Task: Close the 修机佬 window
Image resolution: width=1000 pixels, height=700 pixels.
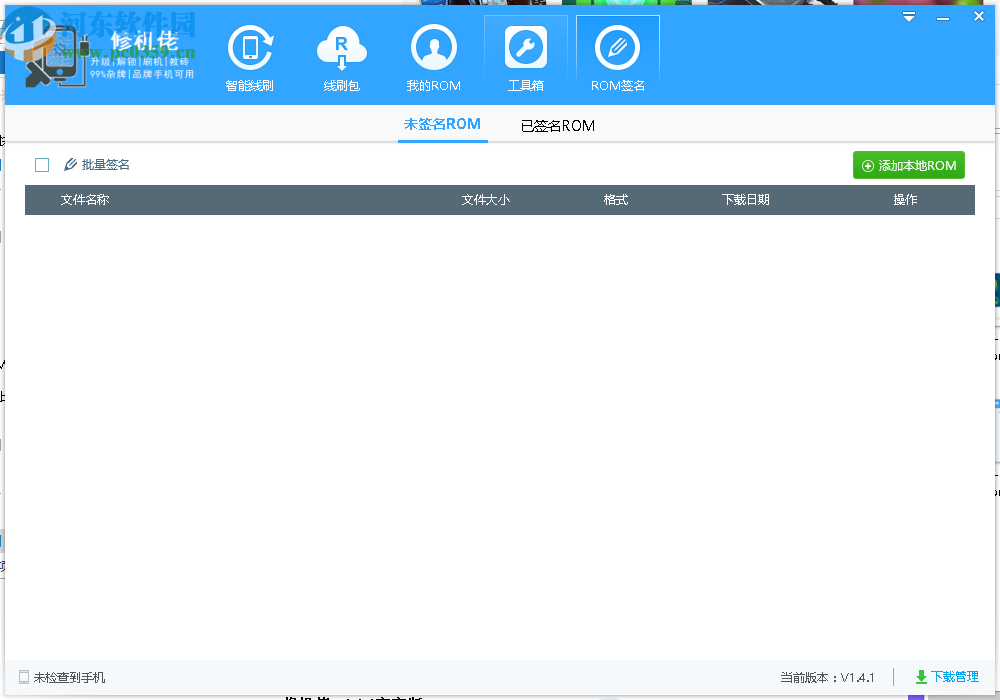Action: click(979, 17)
